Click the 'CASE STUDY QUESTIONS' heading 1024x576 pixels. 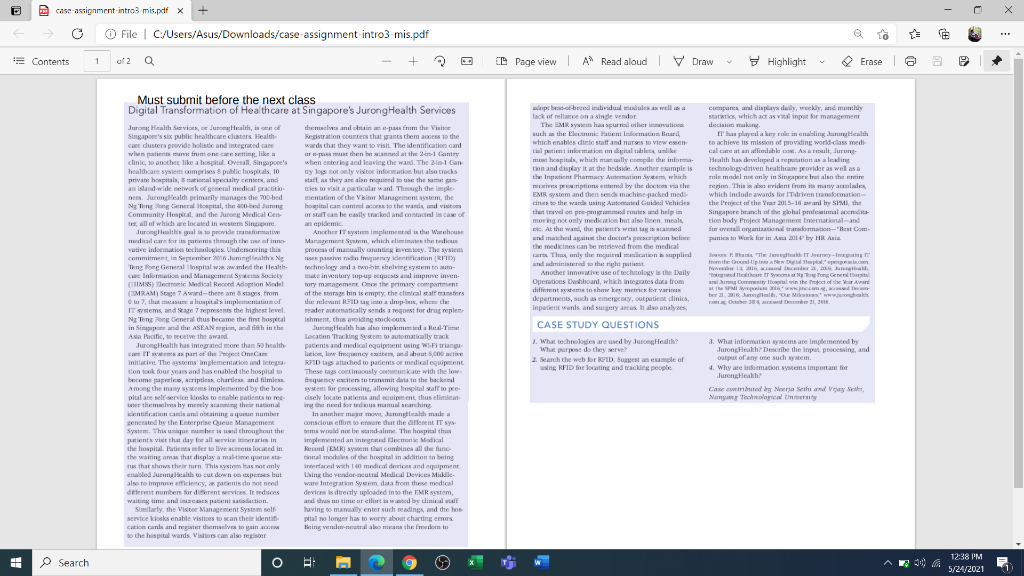598,325
